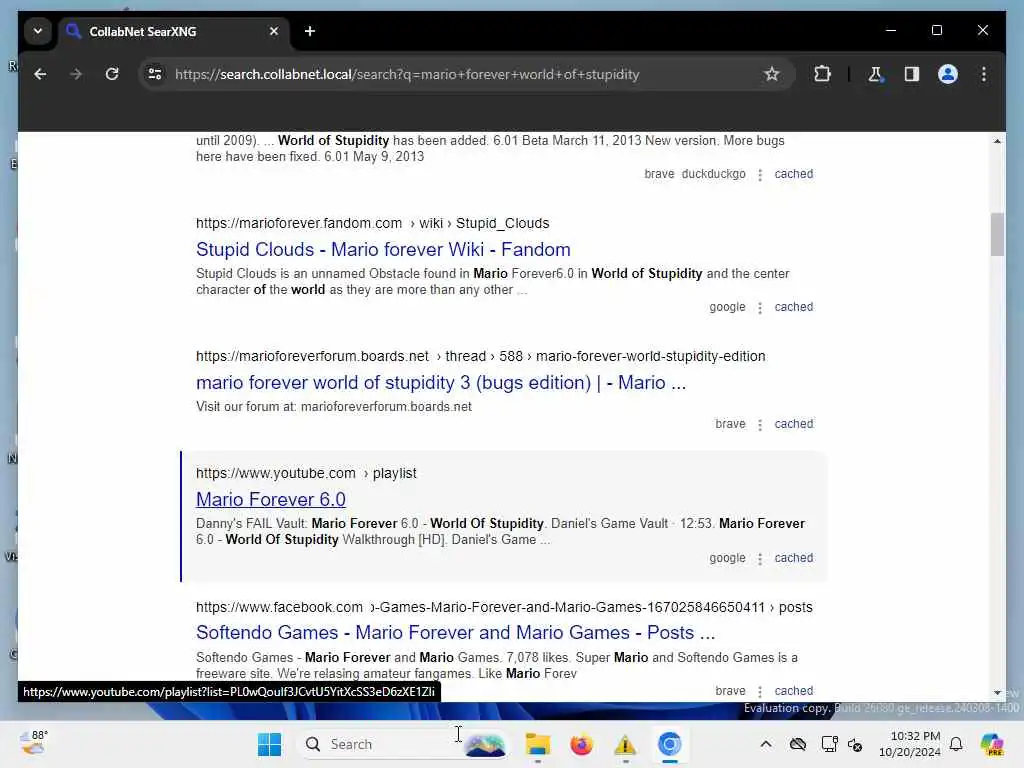Close the CollabNet SearXNG tab

(x=274, y=31)
